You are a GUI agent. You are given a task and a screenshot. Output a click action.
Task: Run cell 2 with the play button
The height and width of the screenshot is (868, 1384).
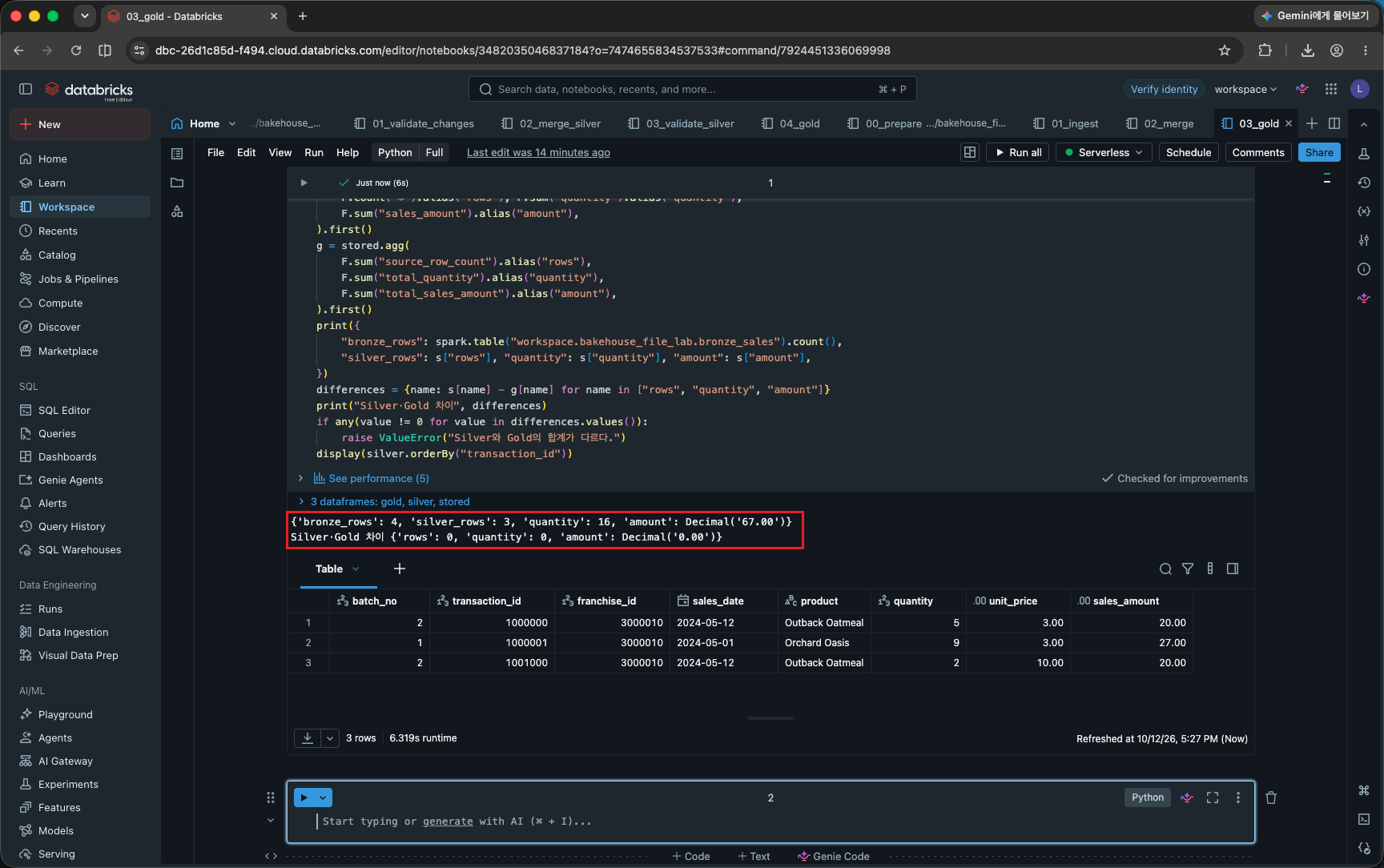pyautogui.click(x=304, y=798)
